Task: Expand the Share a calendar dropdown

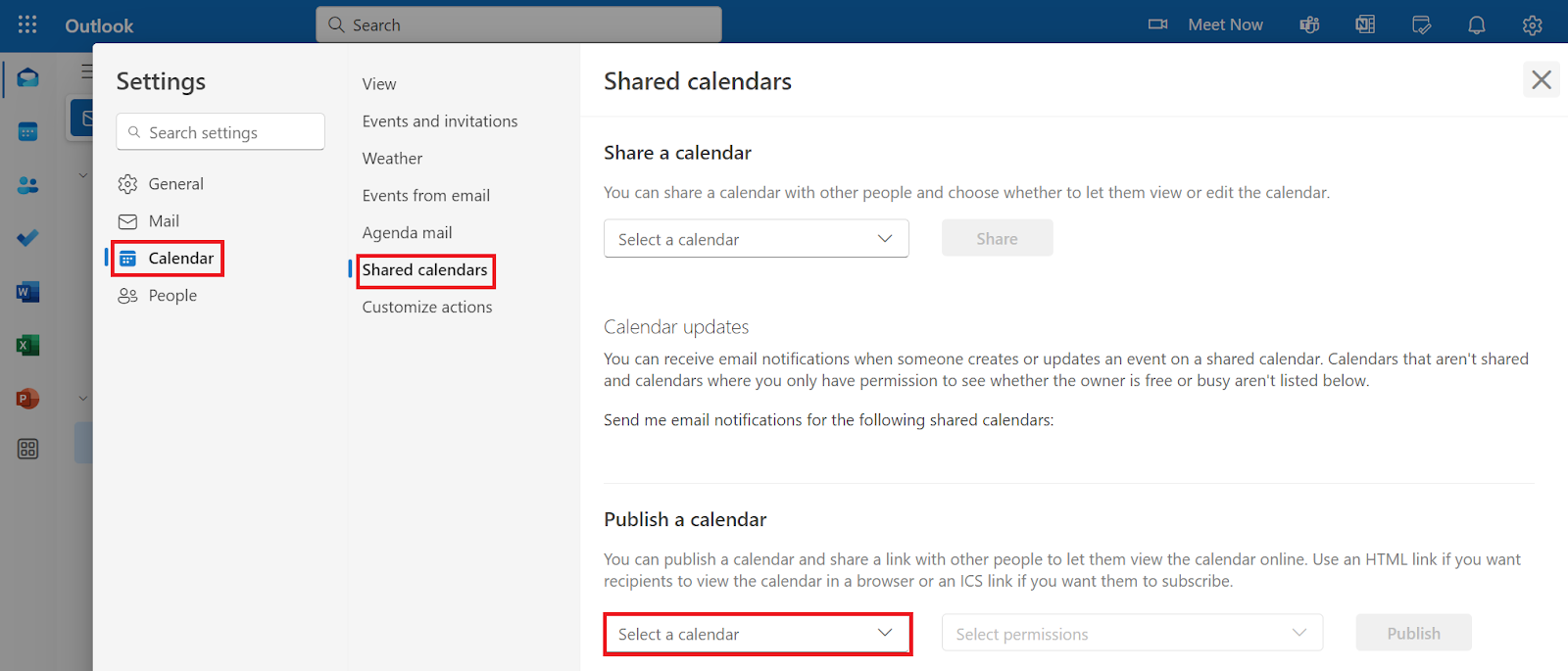Action: click(x=756, y=239)
